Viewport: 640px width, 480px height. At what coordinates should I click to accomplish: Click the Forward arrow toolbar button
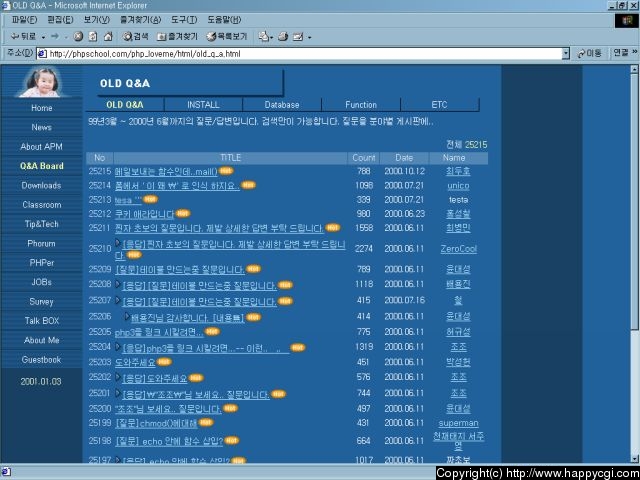55,37
